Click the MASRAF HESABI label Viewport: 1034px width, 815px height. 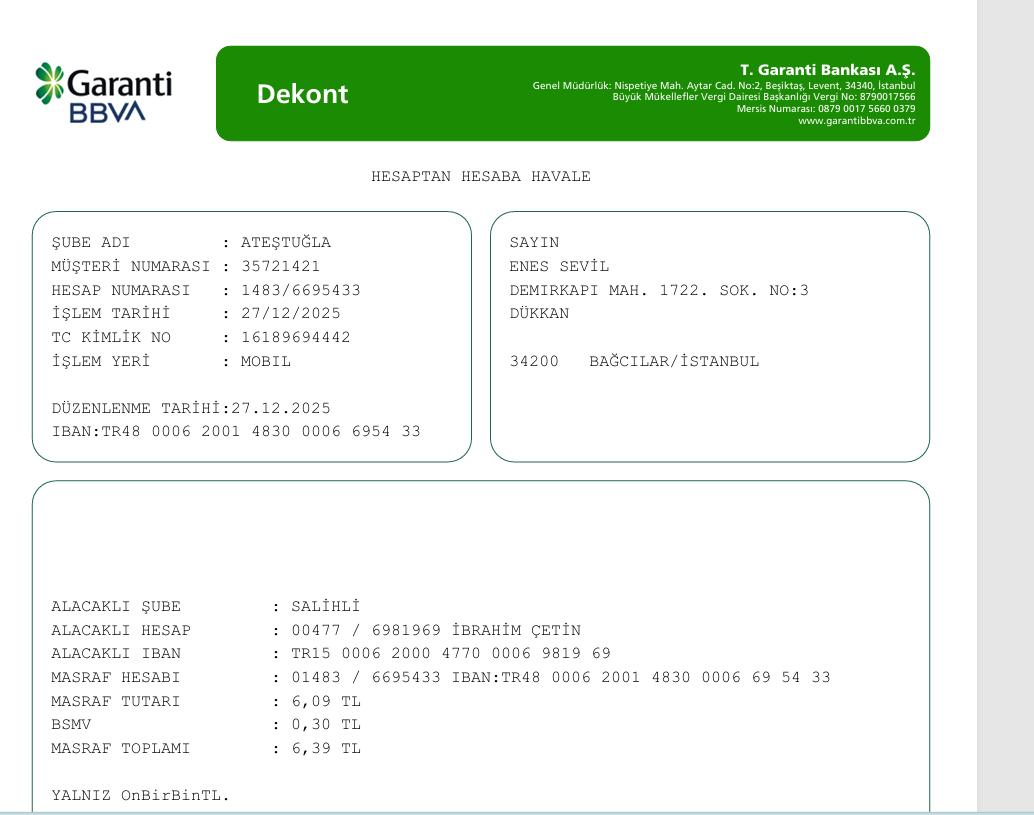pos(116,677)
